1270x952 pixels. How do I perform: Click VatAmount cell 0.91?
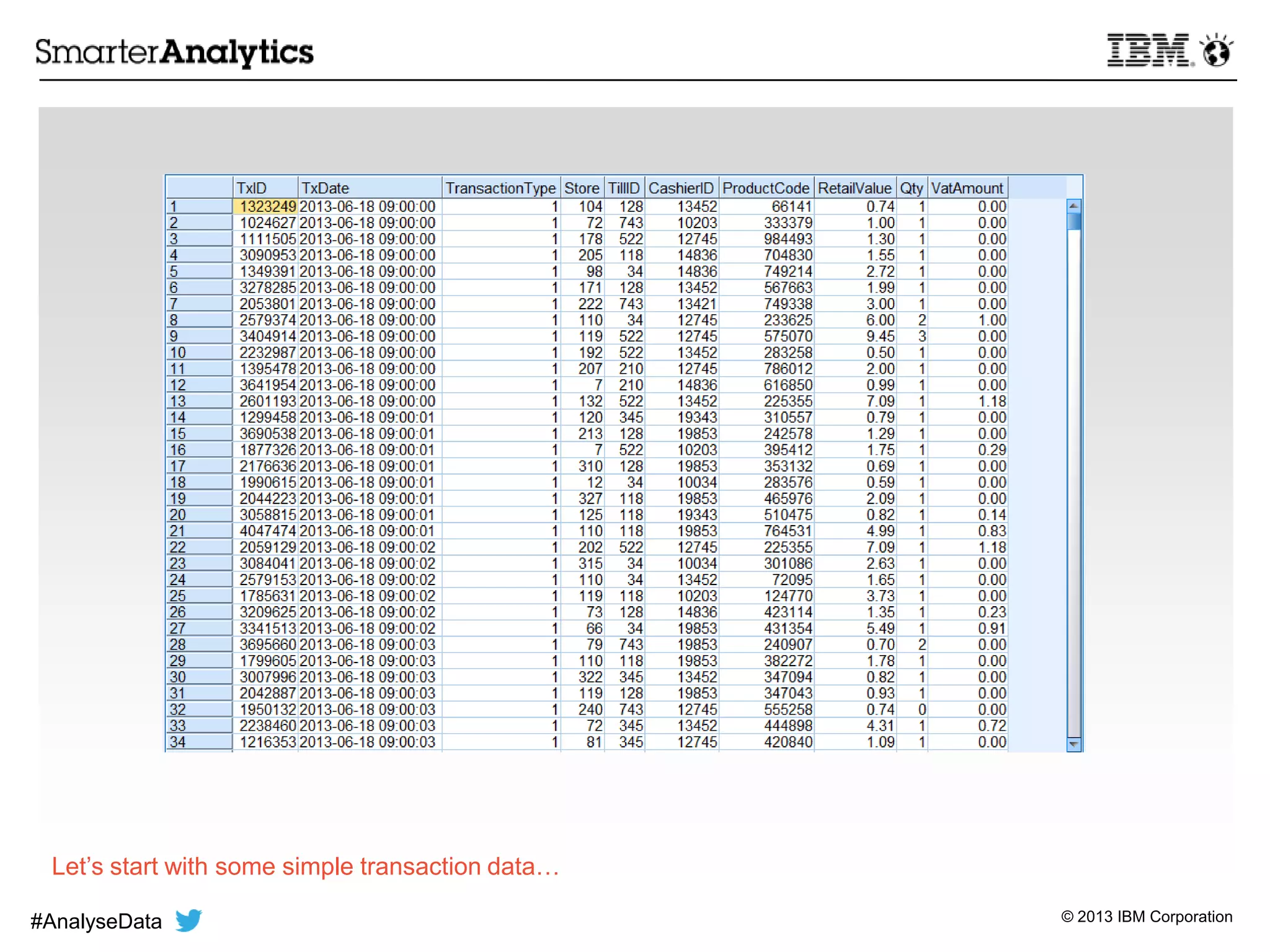[968, 628]
